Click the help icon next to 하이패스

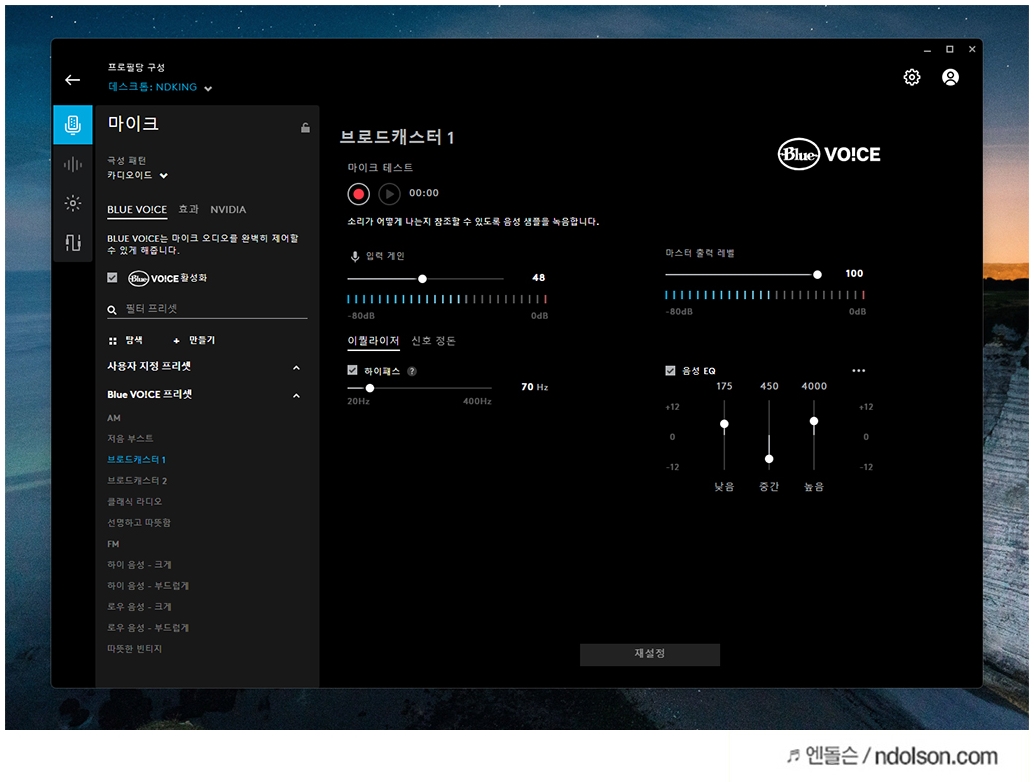tap(411, 371)
